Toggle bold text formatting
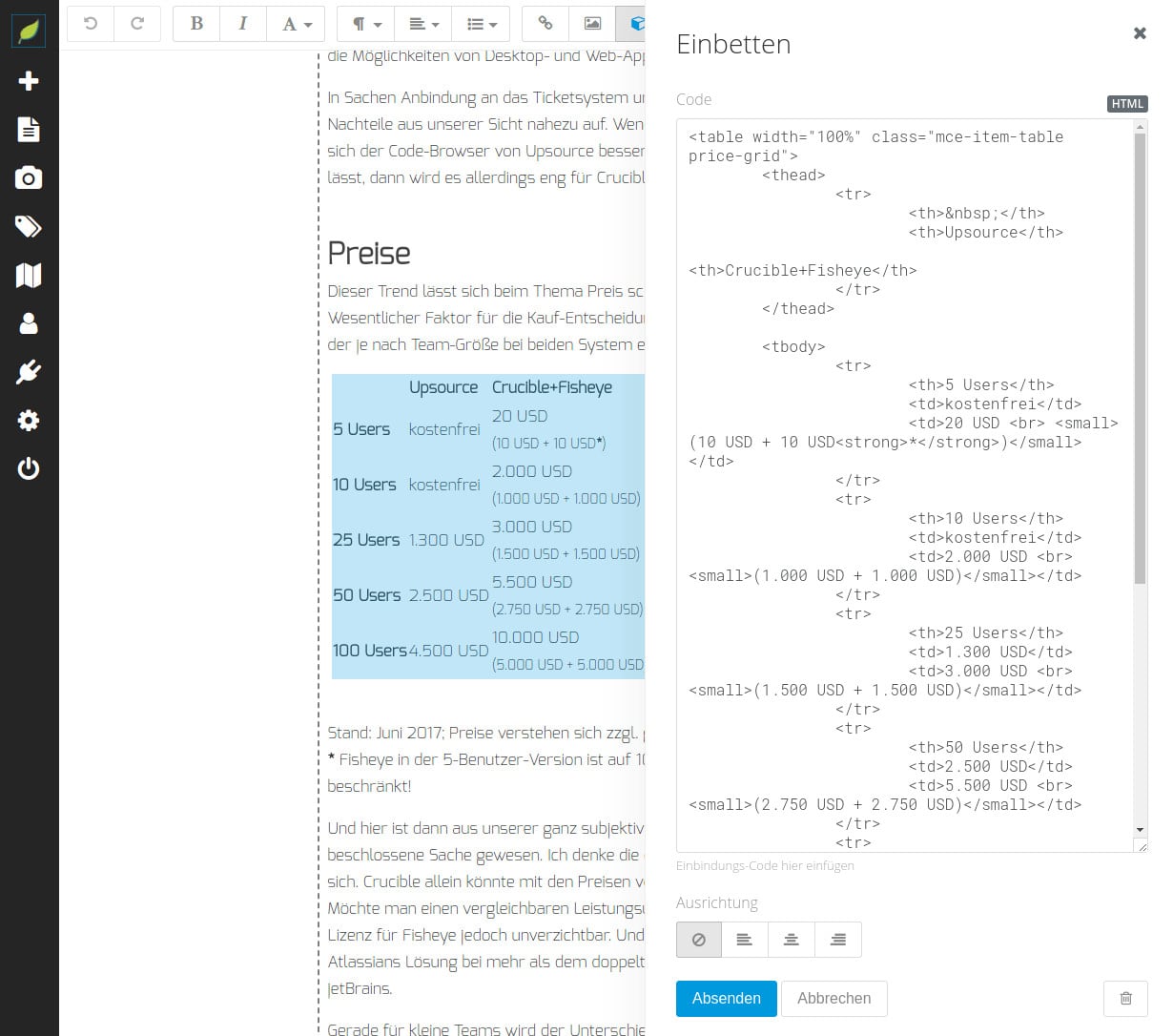Viewport: 1173px width, 1036px height. click(196, 23)
